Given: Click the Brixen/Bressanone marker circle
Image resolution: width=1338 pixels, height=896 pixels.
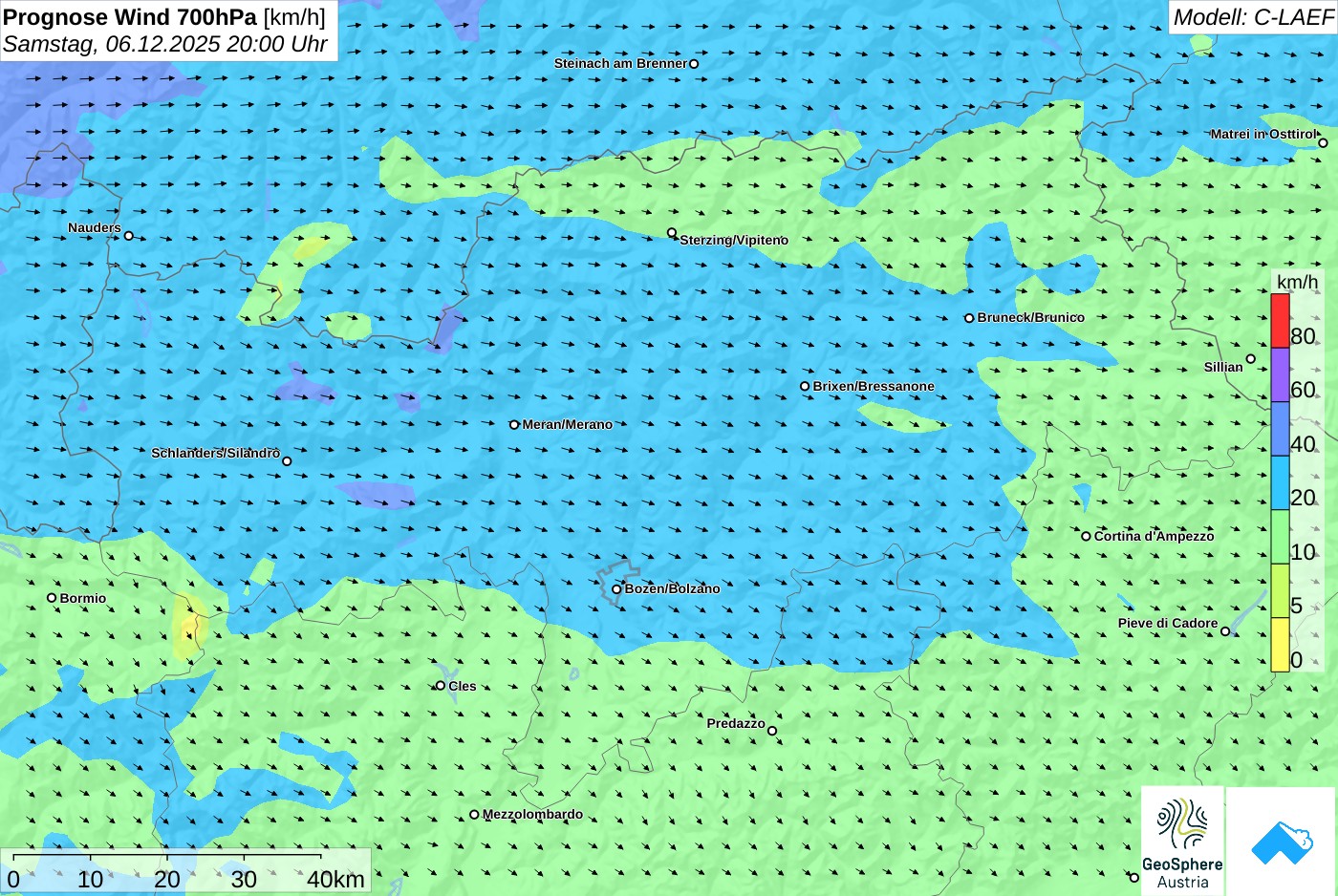Looking at the screenshot, I should click(x=805, y=387).
